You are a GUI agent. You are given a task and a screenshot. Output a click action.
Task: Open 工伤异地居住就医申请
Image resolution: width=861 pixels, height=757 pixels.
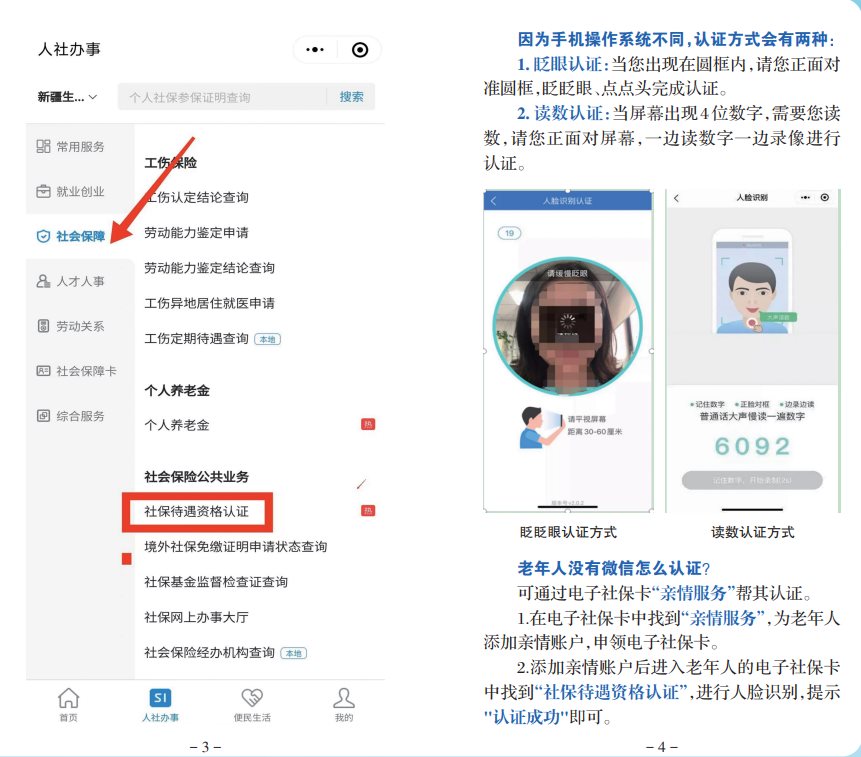point(209,303)
